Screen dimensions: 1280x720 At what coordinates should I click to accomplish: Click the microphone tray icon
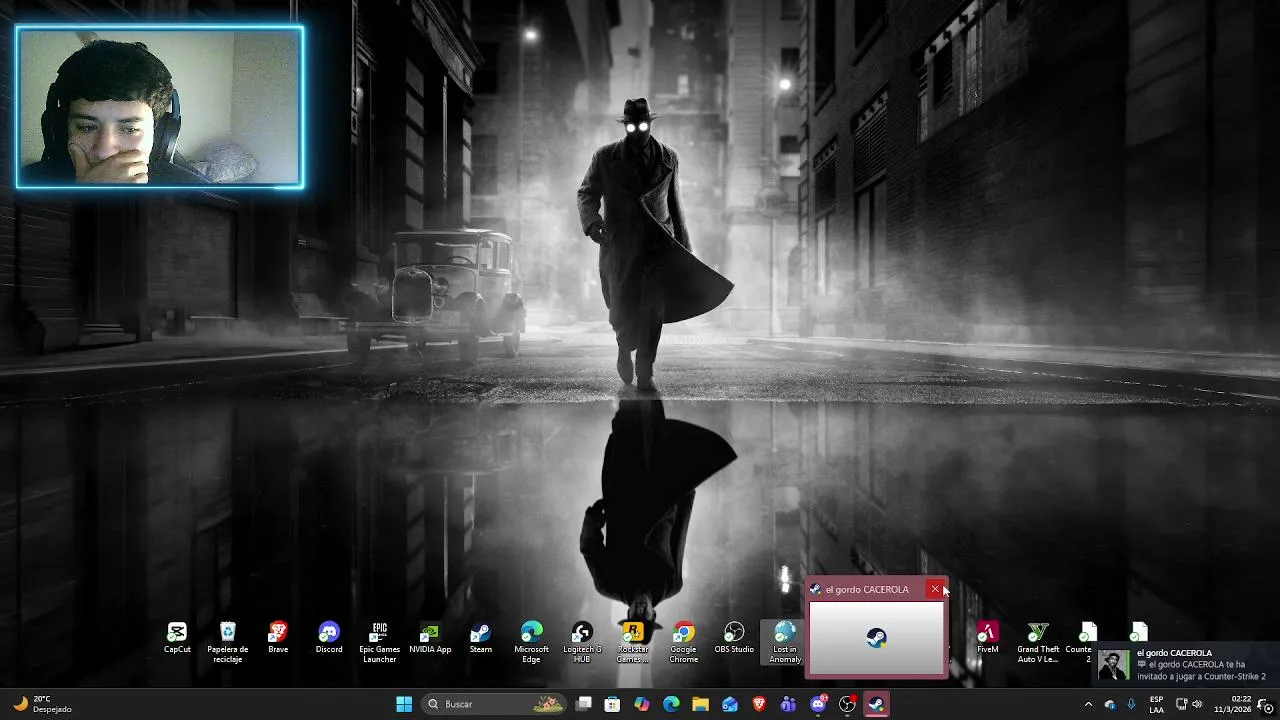[1131, 704]
